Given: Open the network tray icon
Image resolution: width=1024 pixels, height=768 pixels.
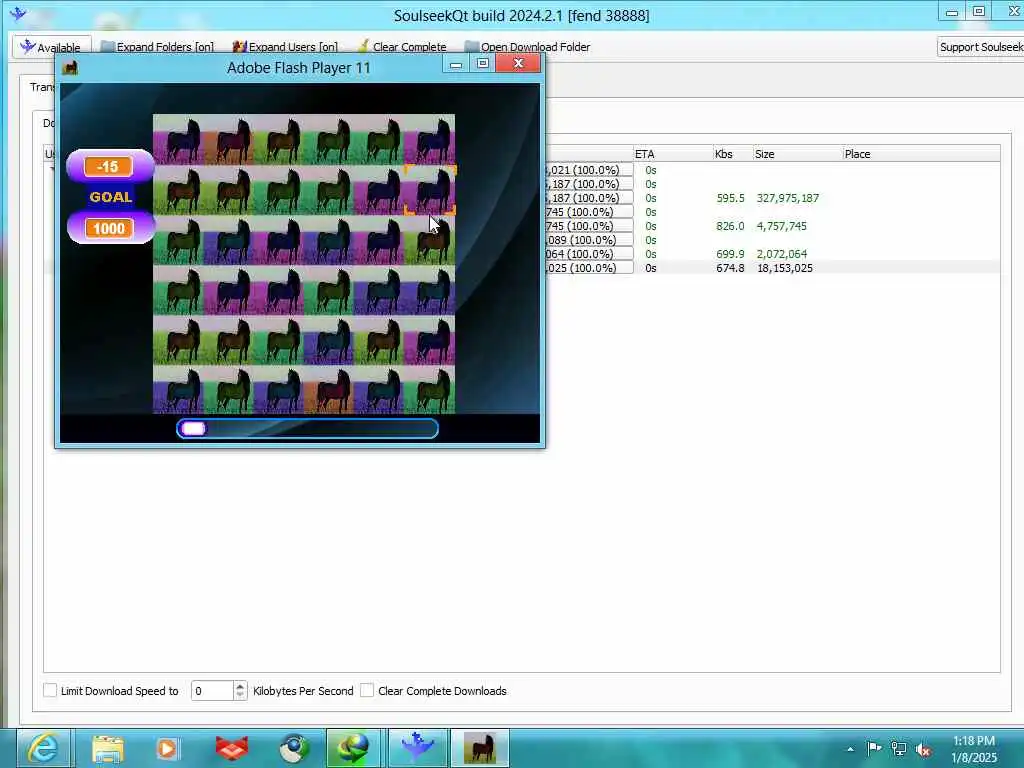Looking at the screenshot, I should click(899, 749).
